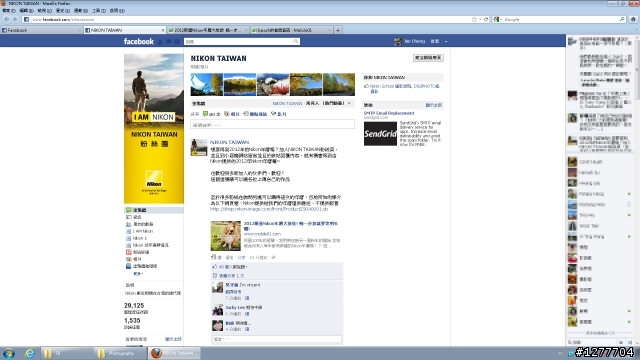
Task: Click the magnifier in the Facebook search field
Action: click(x=296, y=41)
